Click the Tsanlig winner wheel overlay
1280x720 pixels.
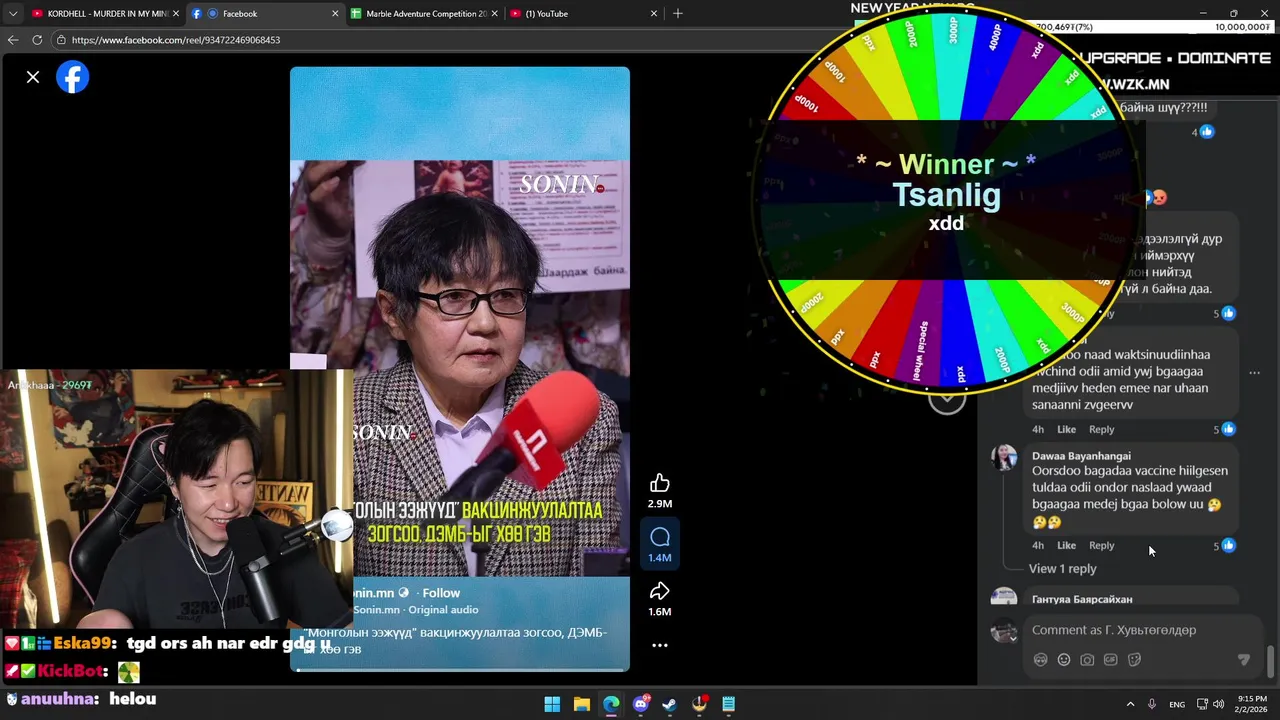(x=947, y=199)
